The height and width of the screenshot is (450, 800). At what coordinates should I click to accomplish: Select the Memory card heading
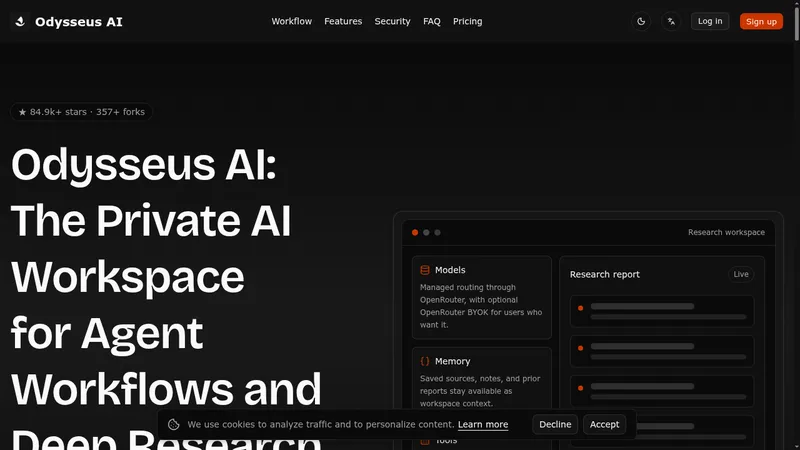453,361
